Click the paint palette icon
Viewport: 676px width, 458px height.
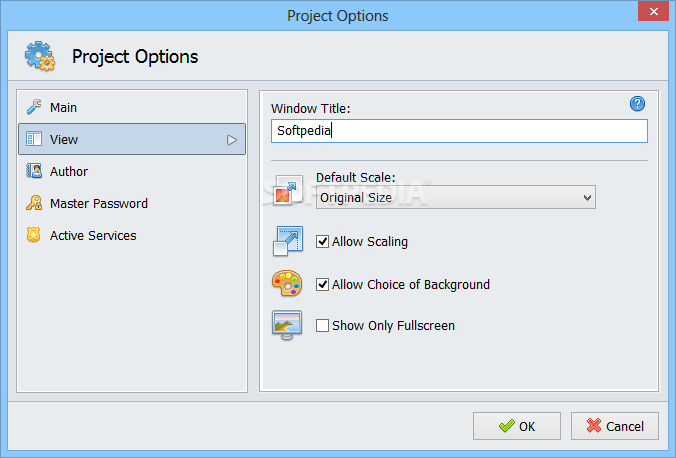click(287, 283)
